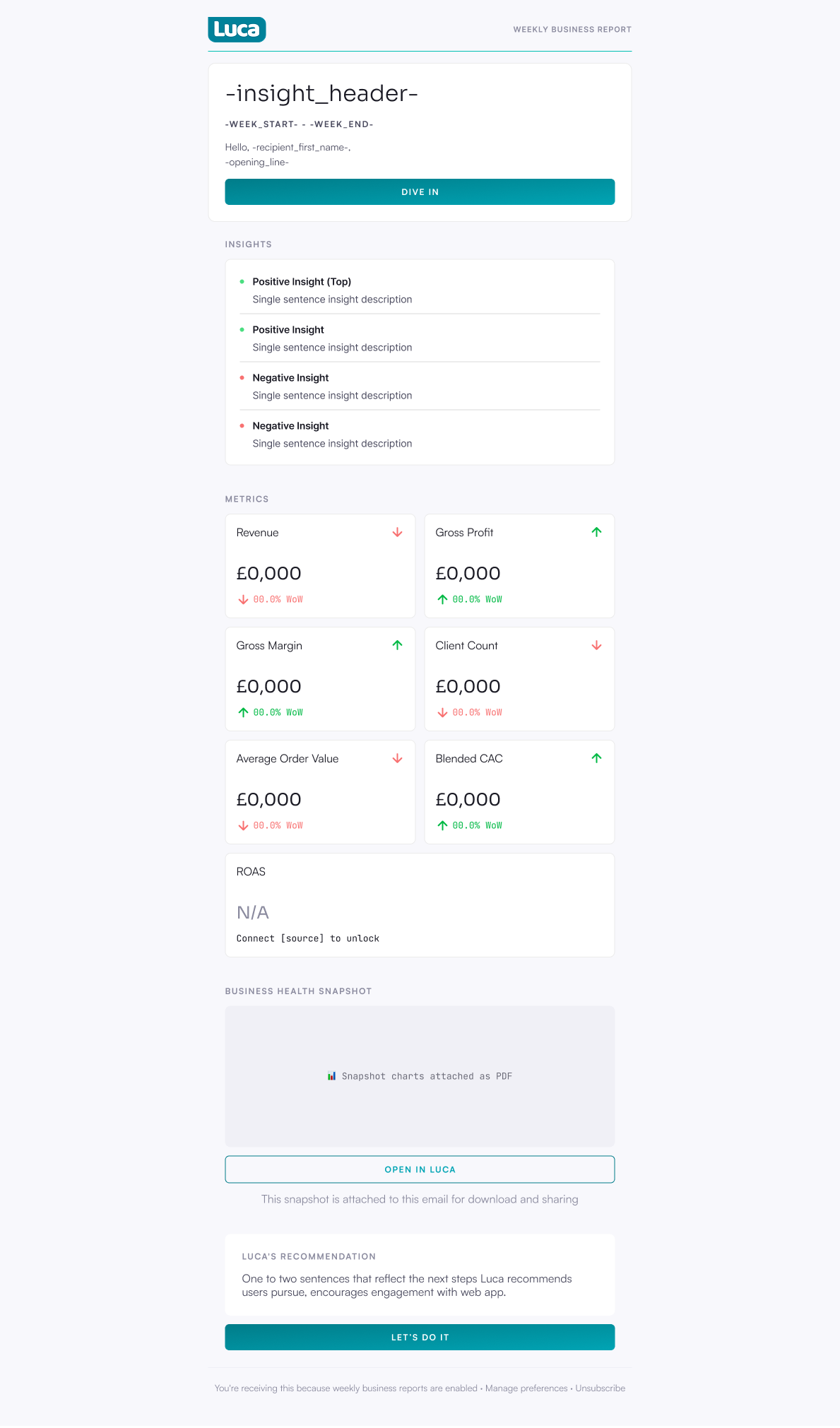
Task: Click the bar chart icon in snapshot placeholder
Action: coord(331,1076)
